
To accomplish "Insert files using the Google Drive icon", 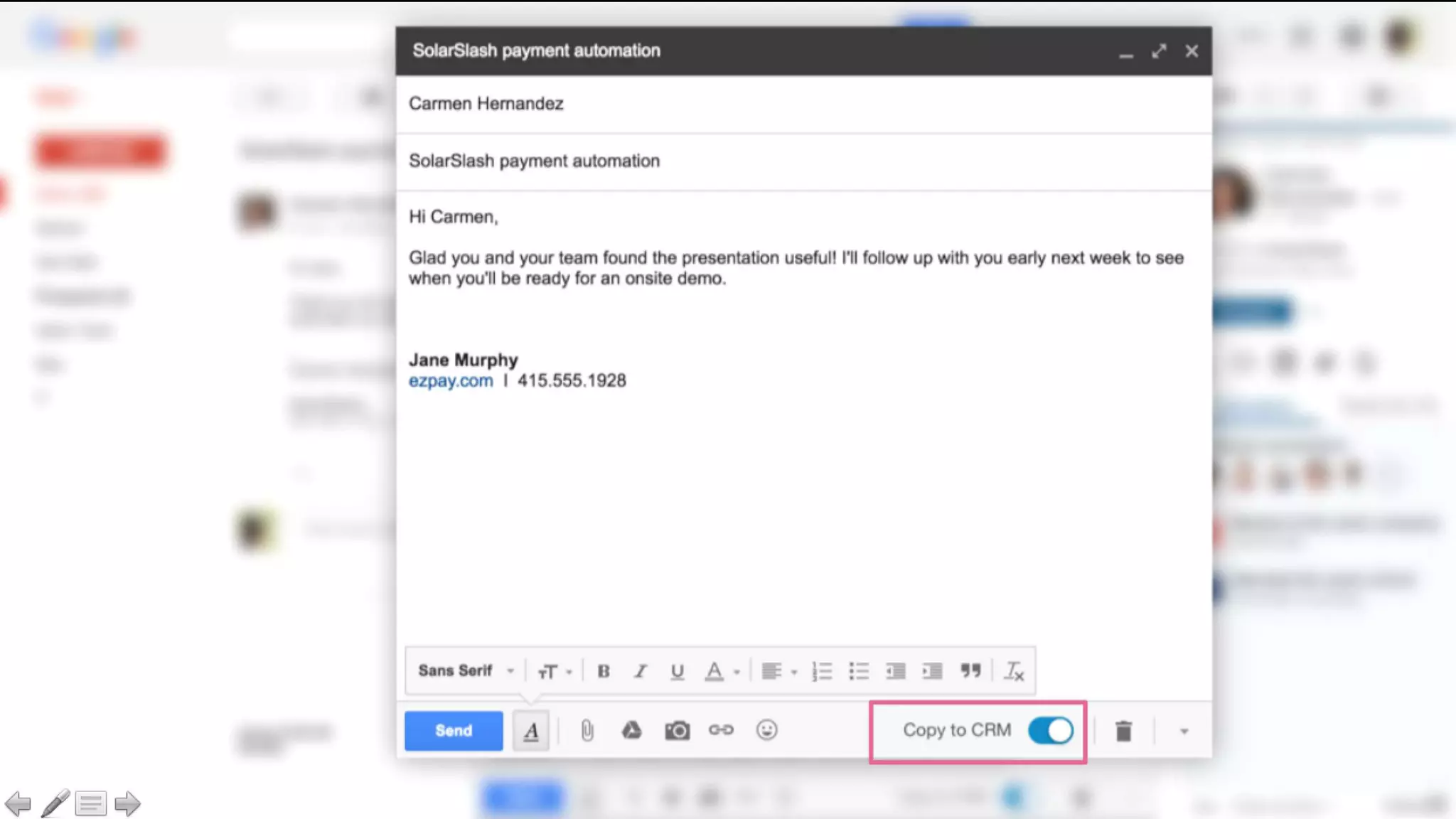I will point(631,730).
